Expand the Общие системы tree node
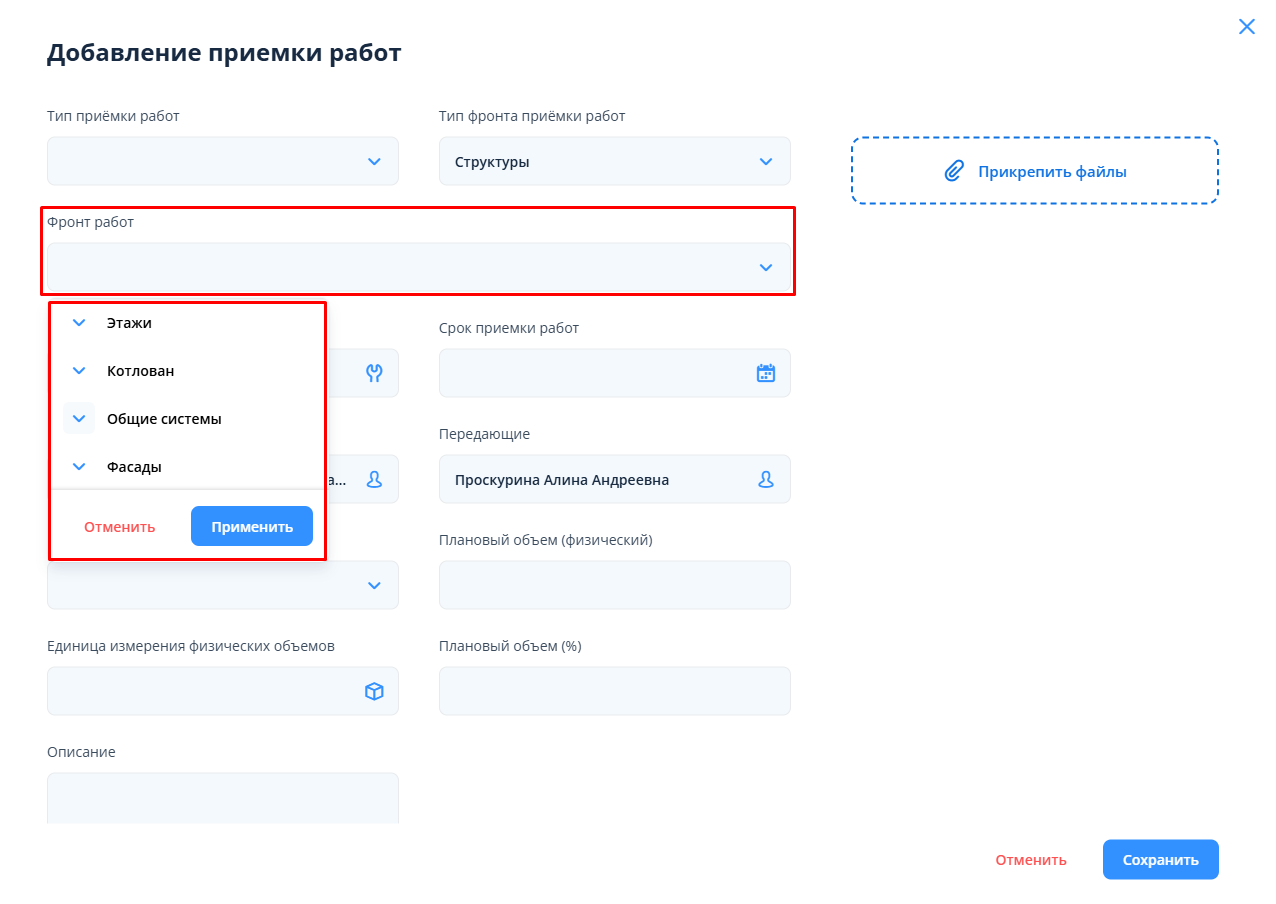This screenshot has height=904, width=1276. 80,419
